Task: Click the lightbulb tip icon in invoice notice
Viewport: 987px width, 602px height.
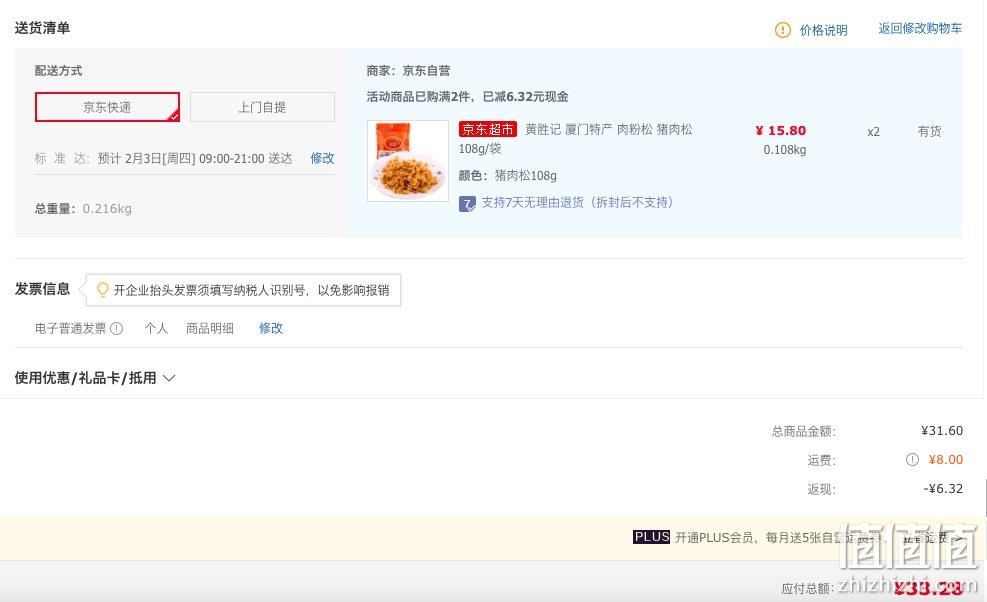Action: 102,290
